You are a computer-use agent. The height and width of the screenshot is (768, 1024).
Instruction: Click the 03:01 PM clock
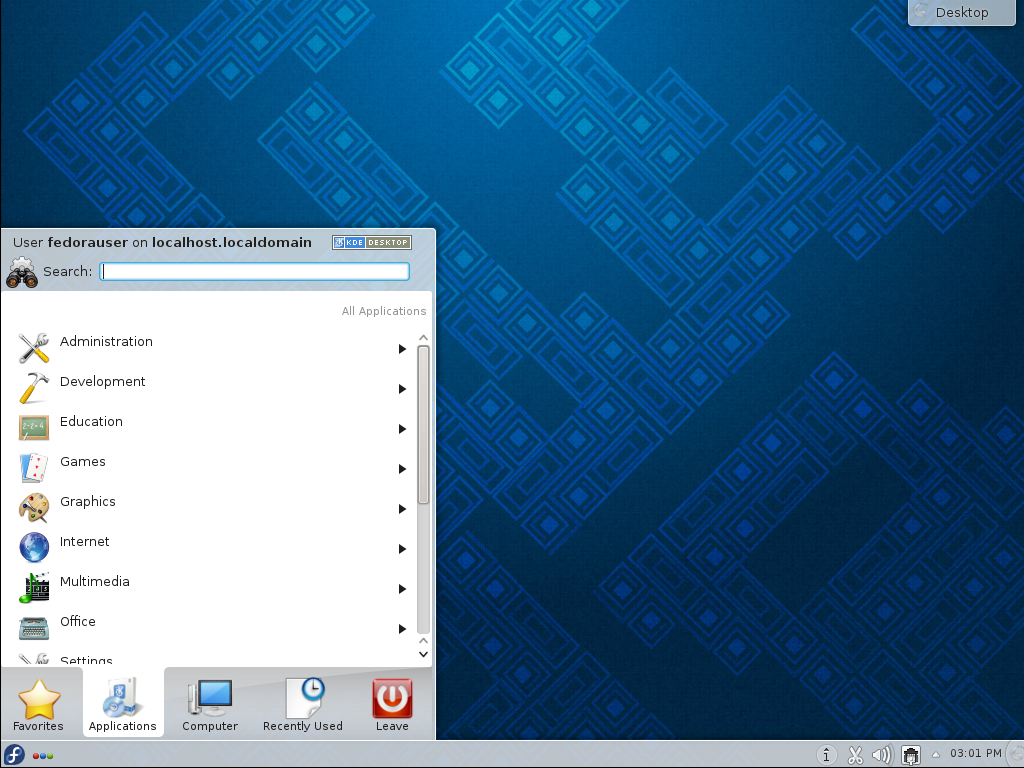tap(976, 753)
